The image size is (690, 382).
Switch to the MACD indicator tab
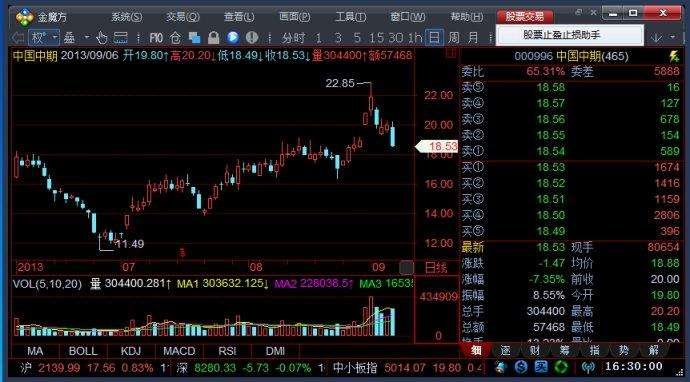pos(179,351)
